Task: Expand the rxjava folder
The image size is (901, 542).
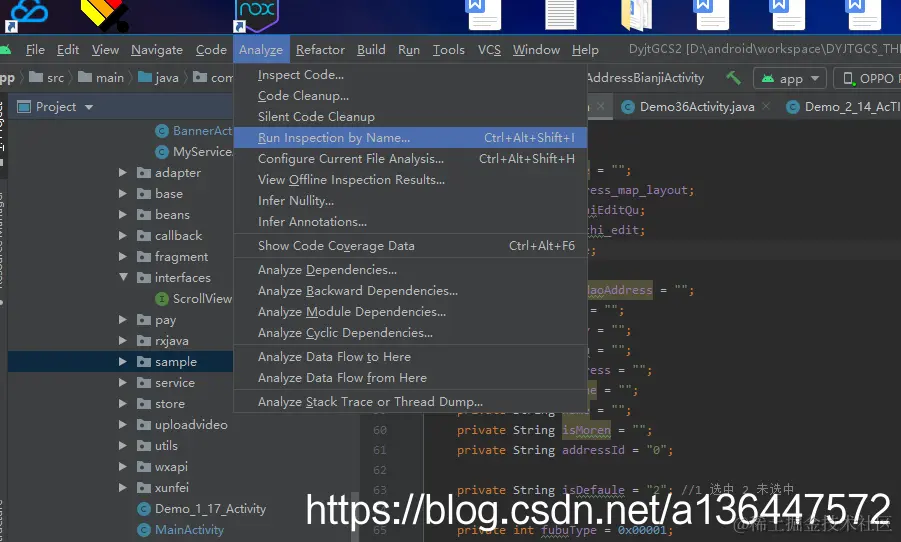Action: (x=122, y=340)
